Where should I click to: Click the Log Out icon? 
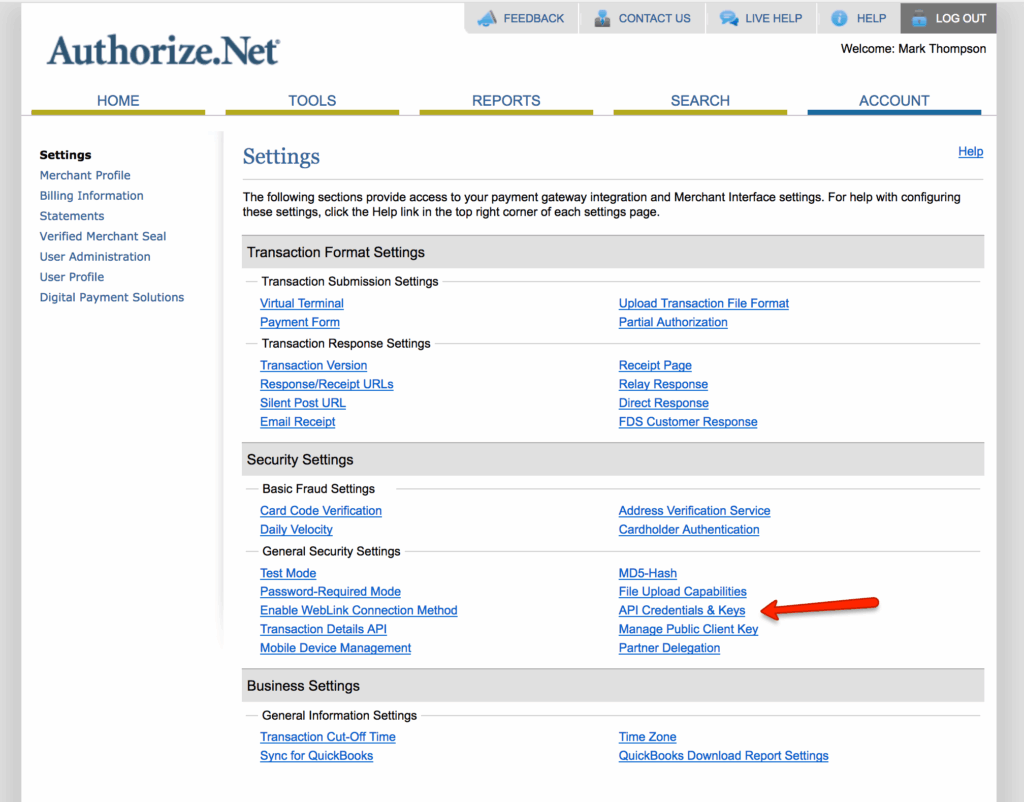(918, 18)
